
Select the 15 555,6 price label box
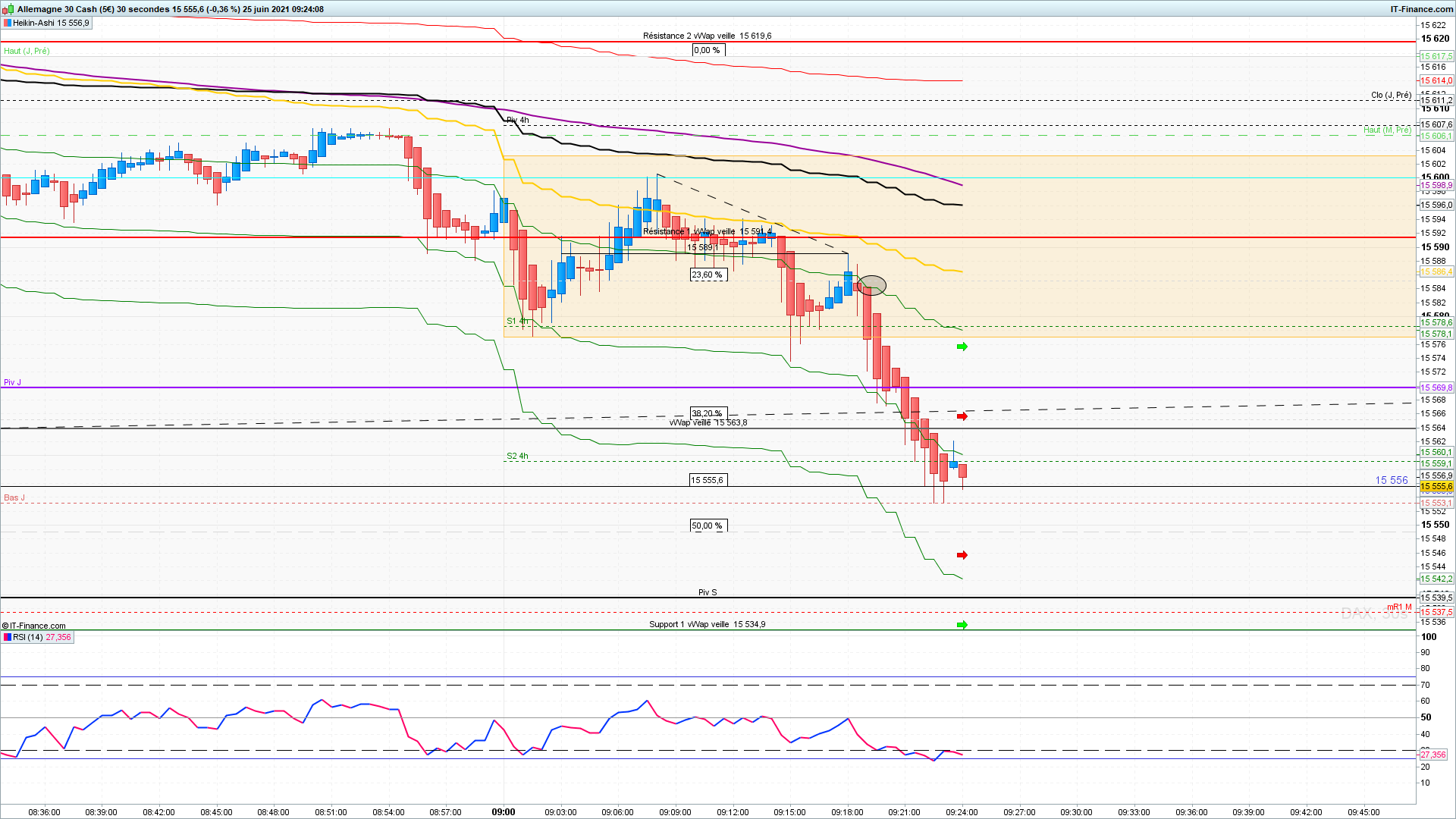point(708,480)
